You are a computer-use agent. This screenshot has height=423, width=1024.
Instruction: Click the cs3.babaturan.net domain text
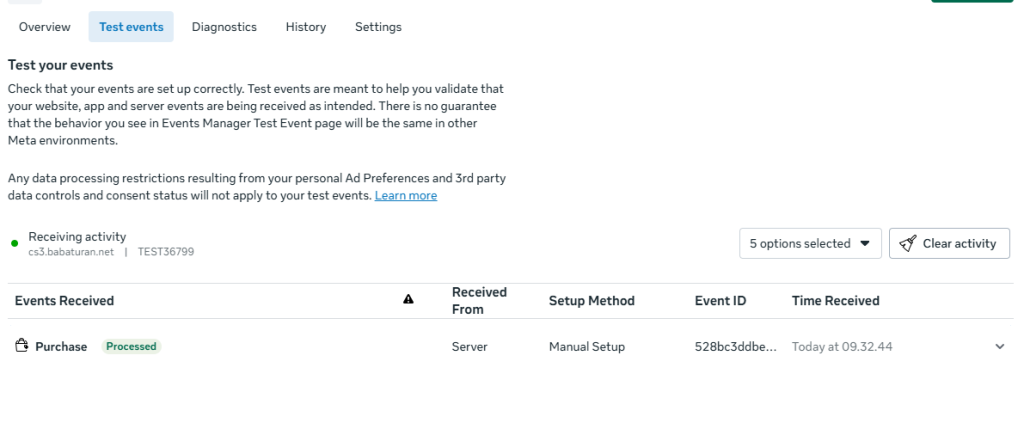pos(71,253)
